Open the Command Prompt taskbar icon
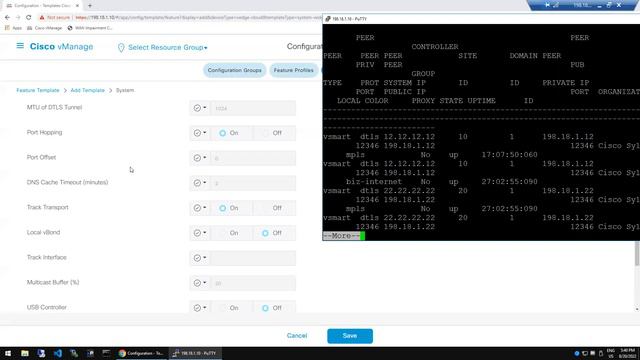 (x=106, y=353)
